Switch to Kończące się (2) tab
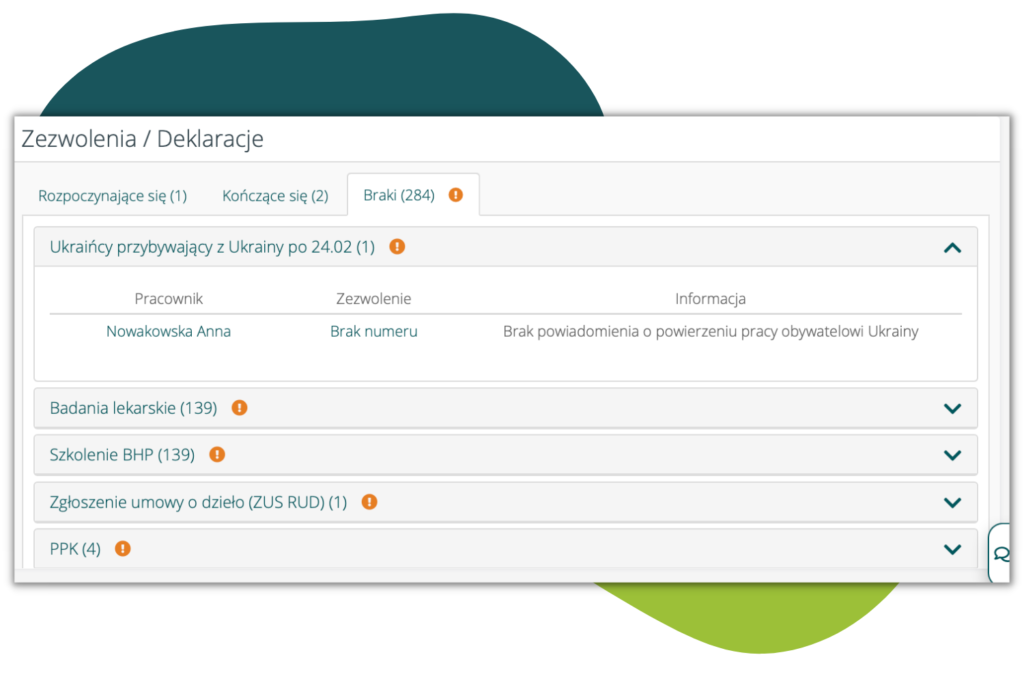Screen dimensions: 1024x683 click(275, 196)
